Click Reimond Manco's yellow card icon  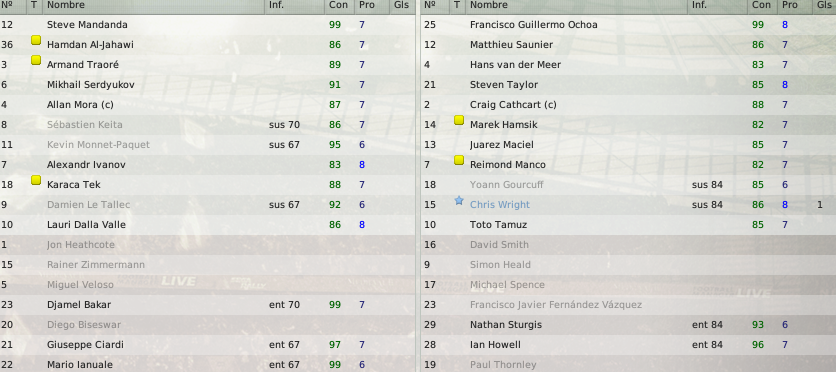point(459,160)
